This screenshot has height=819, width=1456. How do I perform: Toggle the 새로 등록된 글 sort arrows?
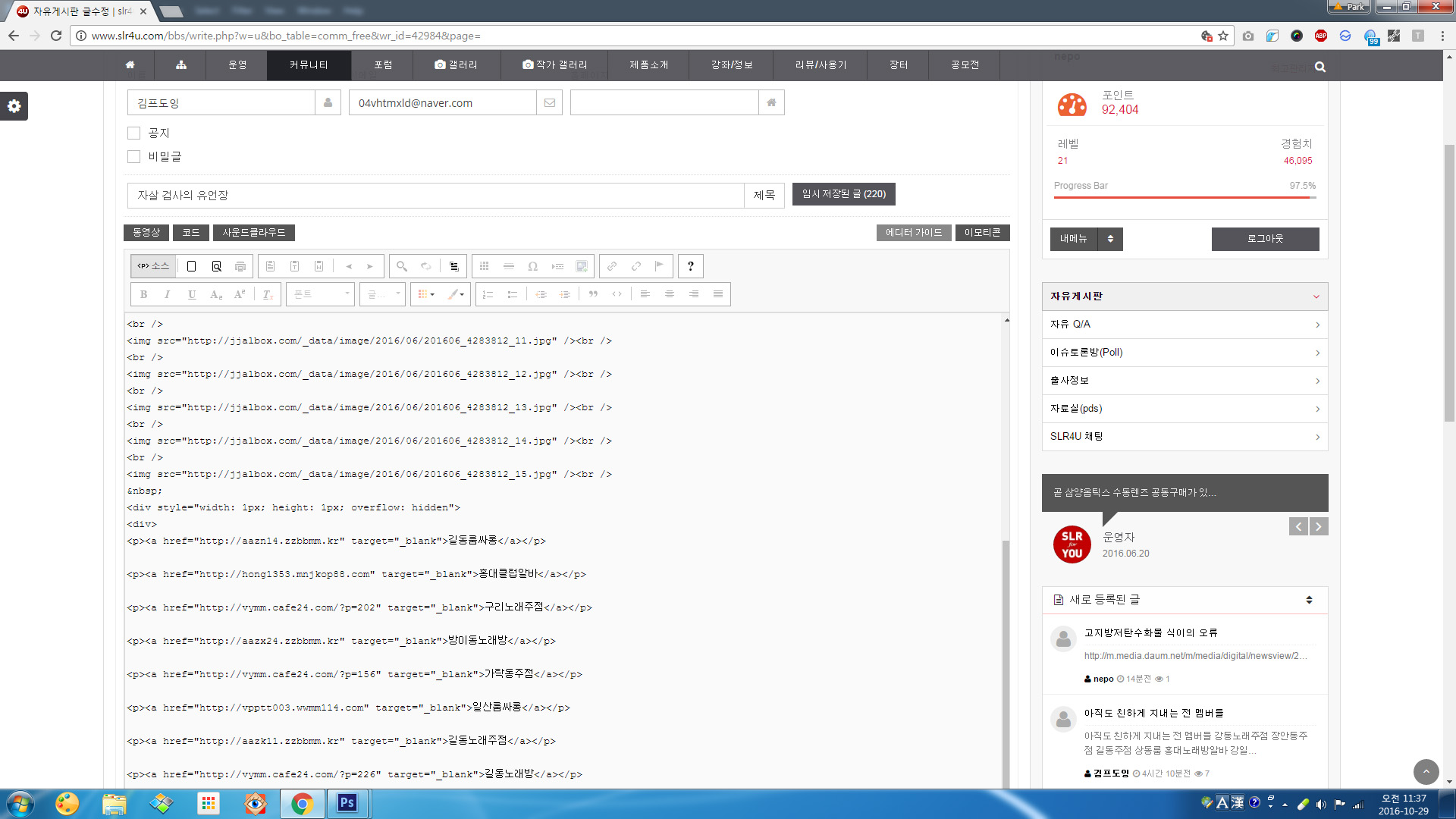point(1309,600)
